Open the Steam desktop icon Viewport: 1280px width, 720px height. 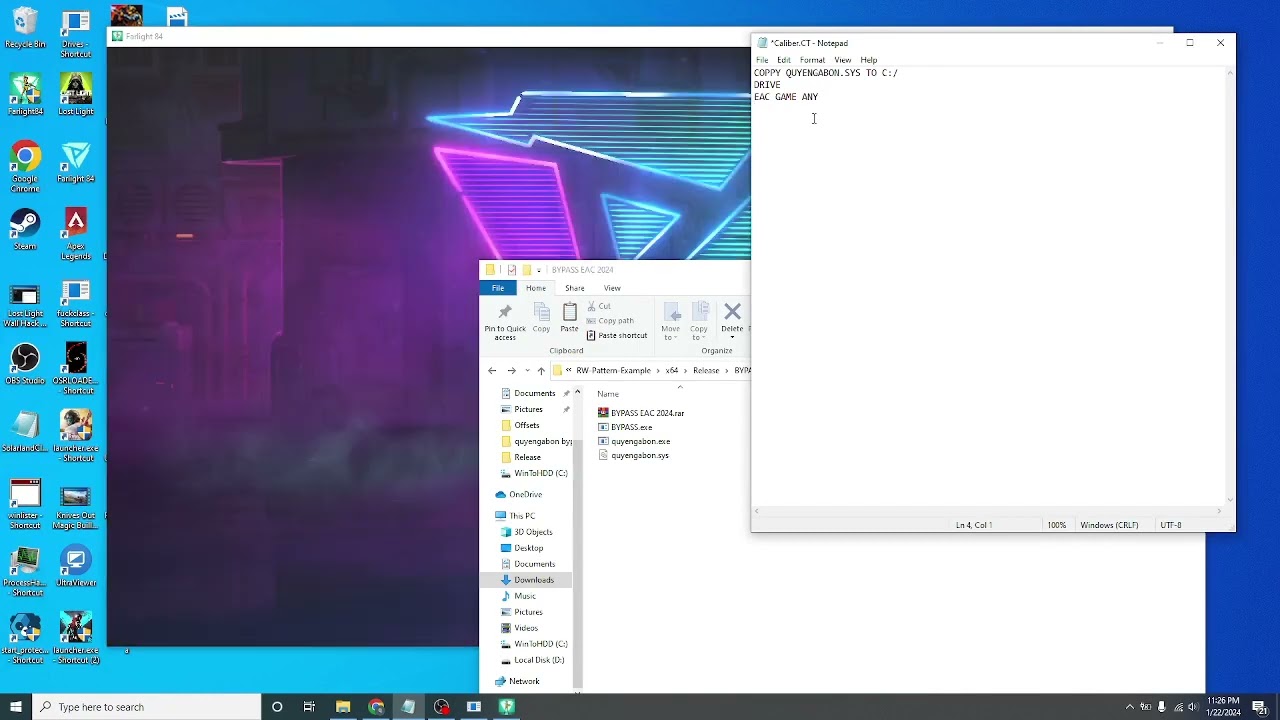coord(25,230)
